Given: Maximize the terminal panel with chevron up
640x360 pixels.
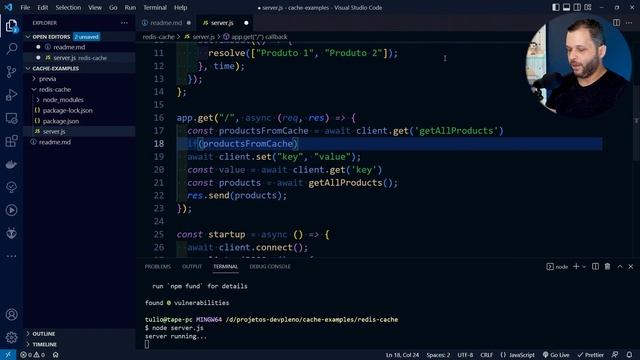Looking at the screenshot, I should [x=620, y=267].
